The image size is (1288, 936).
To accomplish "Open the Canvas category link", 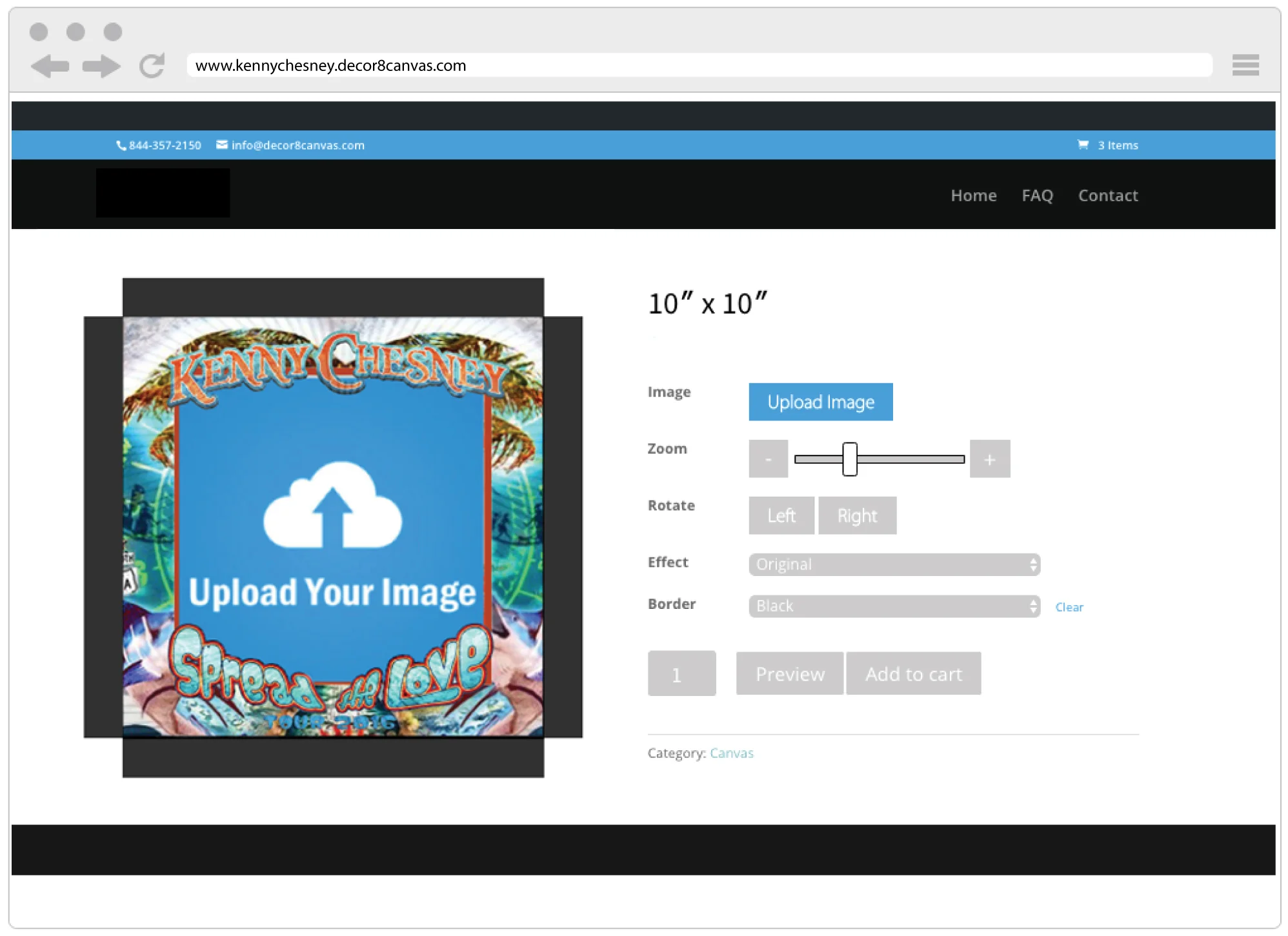I will click(x=731, y=753).
